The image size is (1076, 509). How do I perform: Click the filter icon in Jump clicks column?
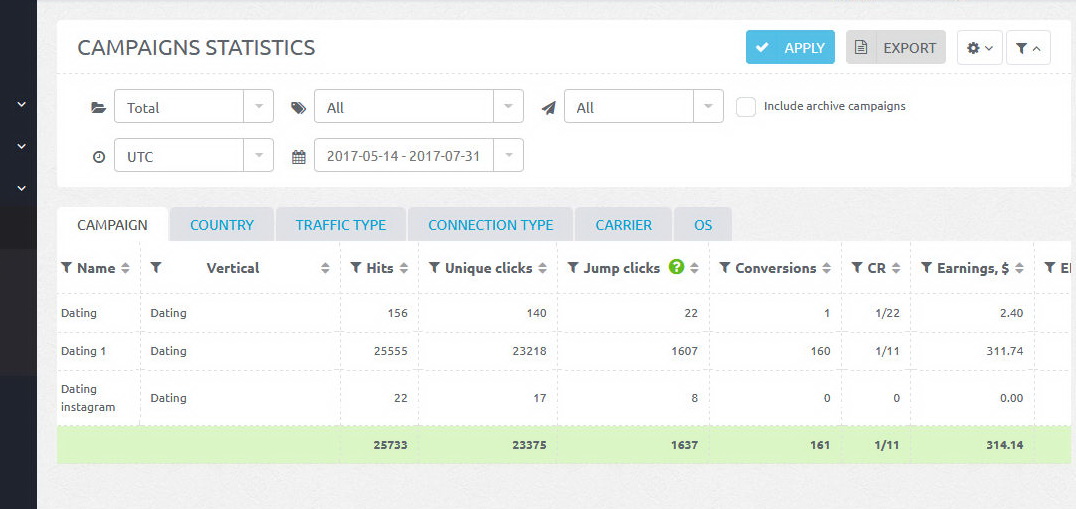[x=573, y=268]
